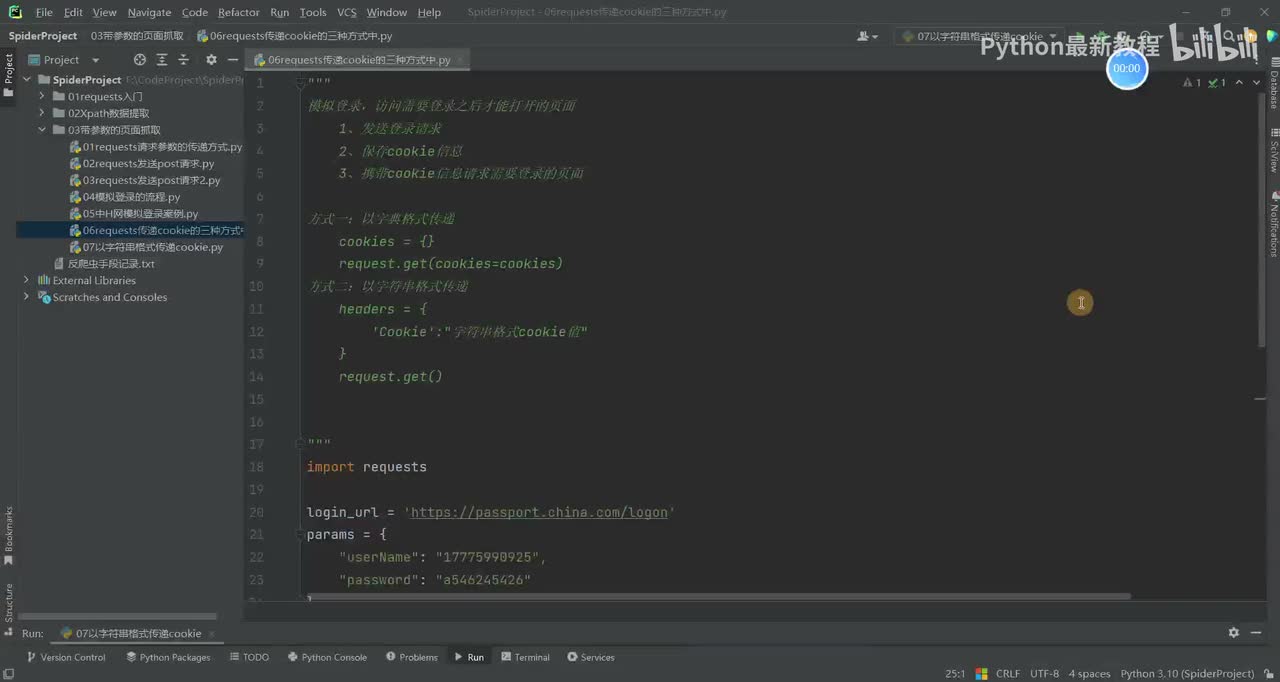Open the code-with-me user icon menu
The width and height of the screenshot is (1280, 682).
coord(867,36)
